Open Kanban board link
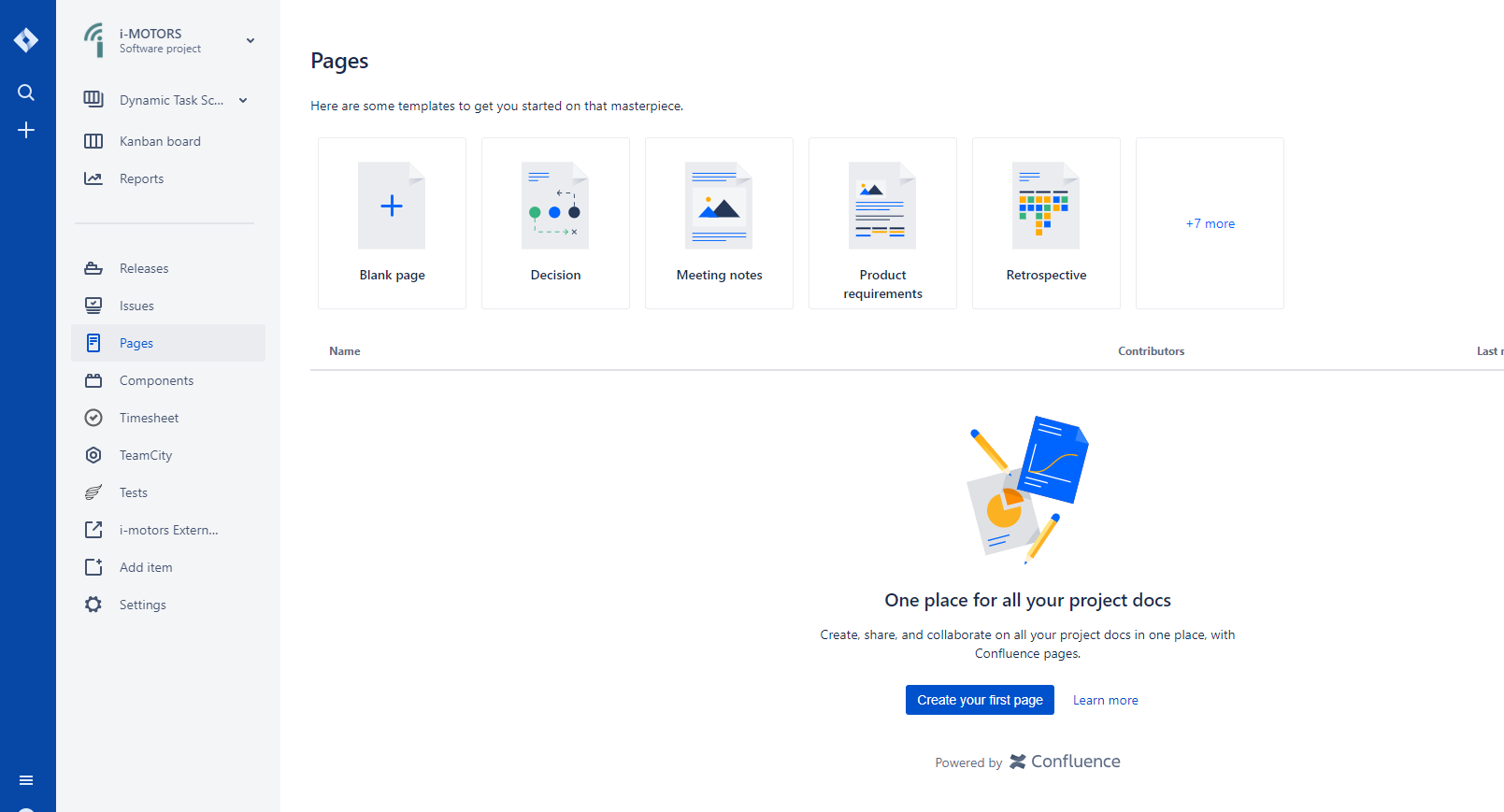The height and width of the screenshot is (812, 1504). (168, 141)
